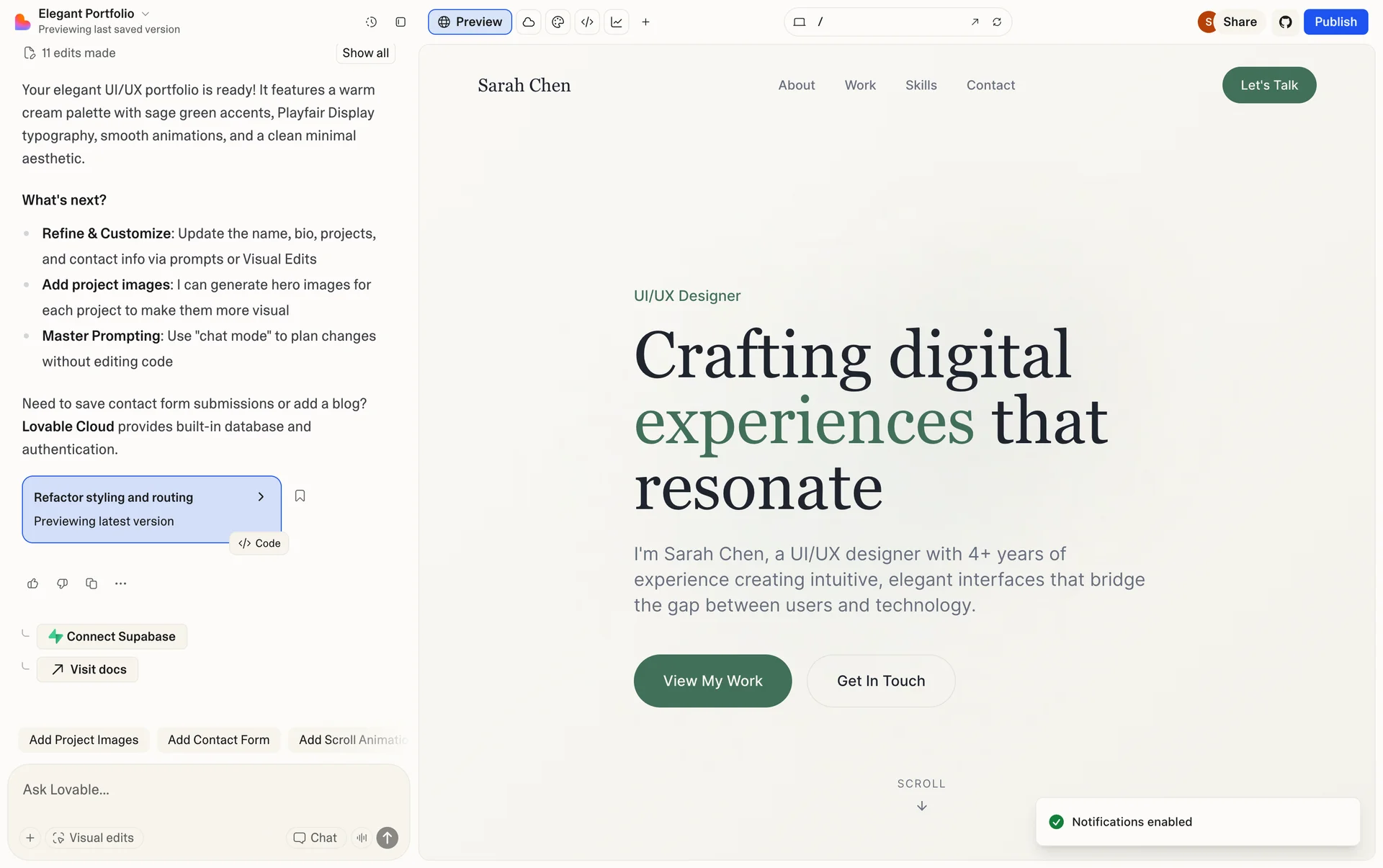Open the design palette icon
The image size is (1383, 868).
pyautogui.click(x=558, y=22)
